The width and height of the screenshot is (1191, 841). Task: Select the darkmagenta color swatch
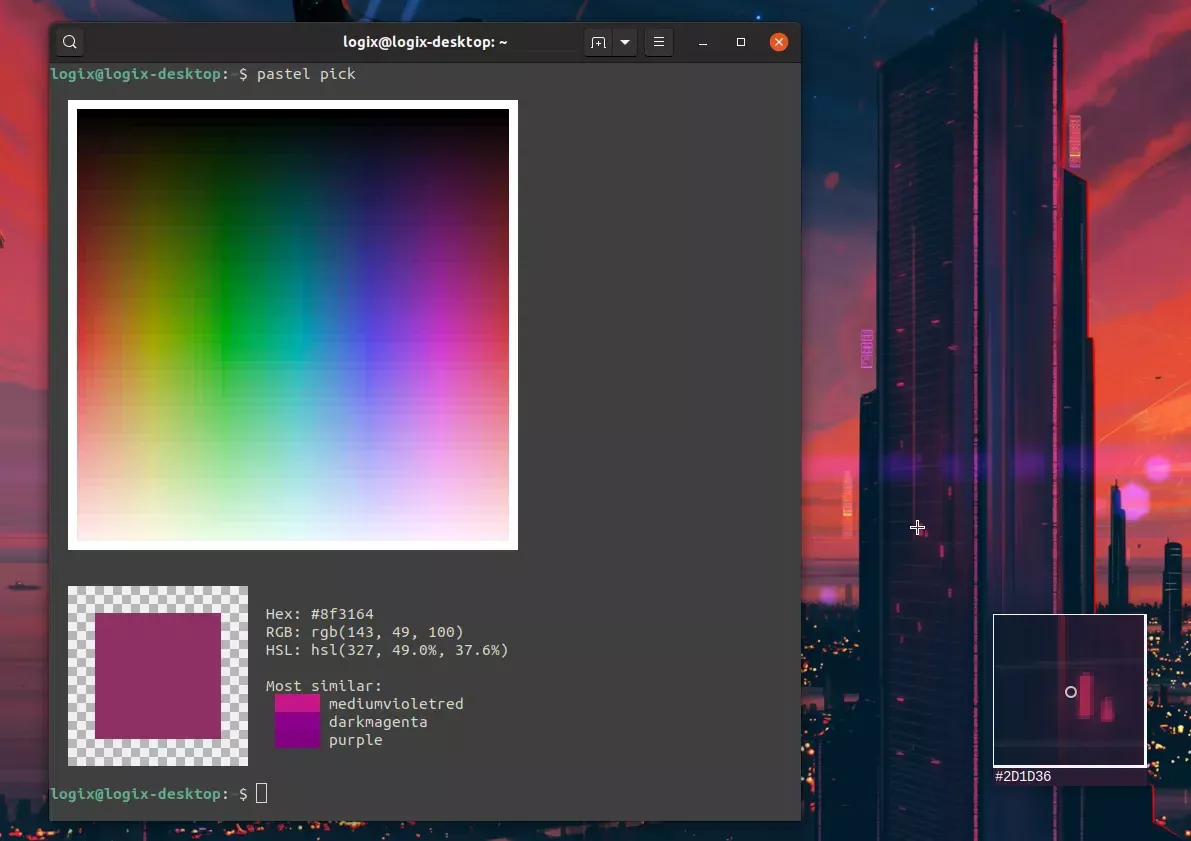click(x=297, y=722)
